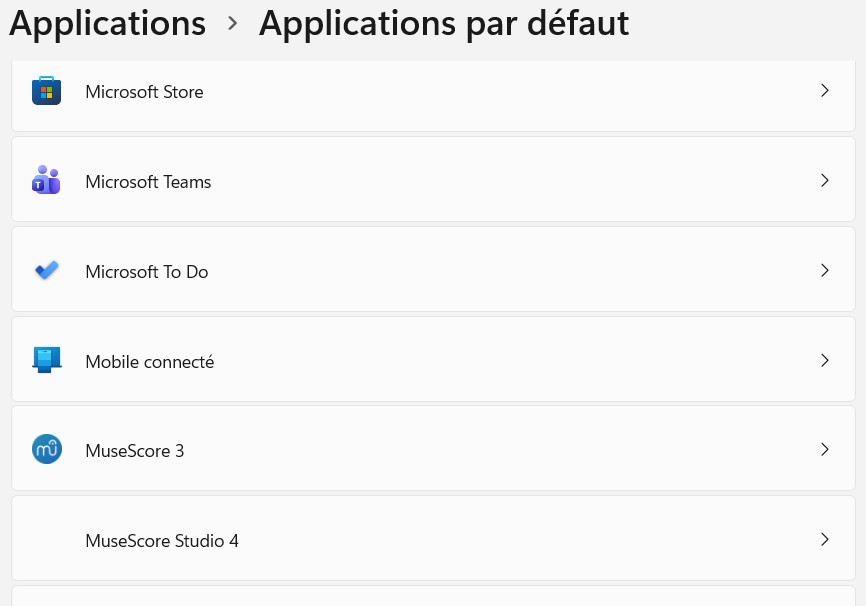Open Microsoft To Do chevron arrow
The image size is (866, 606).
824,271
